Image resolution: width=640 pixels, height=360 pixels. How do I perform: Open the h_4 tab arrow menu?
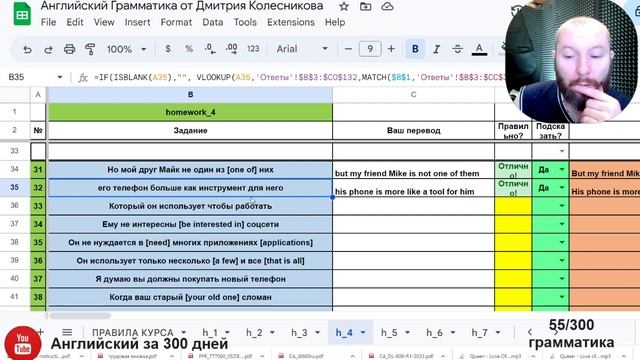[x=363, y=333]
